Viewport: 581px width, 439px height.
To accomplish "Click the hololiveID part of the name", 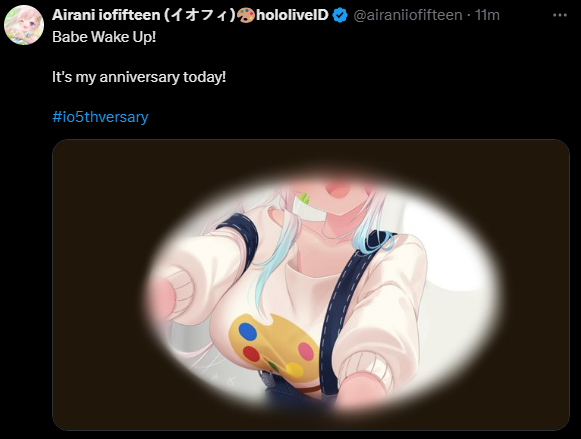I will pos(292,15).
